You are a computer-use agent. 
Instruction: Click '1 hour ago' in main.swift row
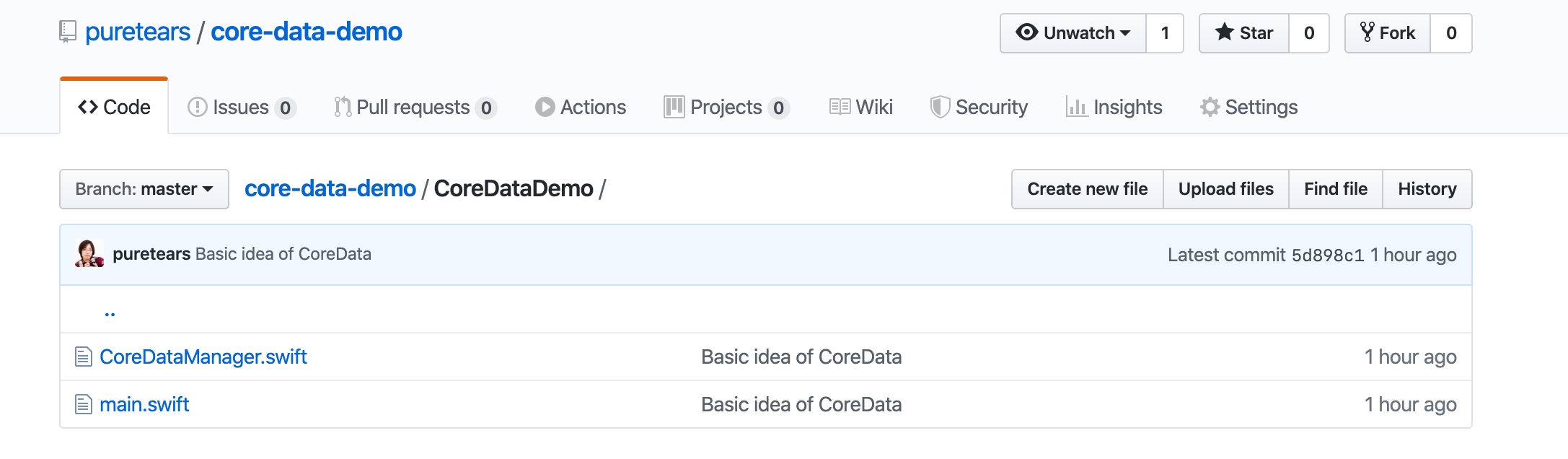1411,404
